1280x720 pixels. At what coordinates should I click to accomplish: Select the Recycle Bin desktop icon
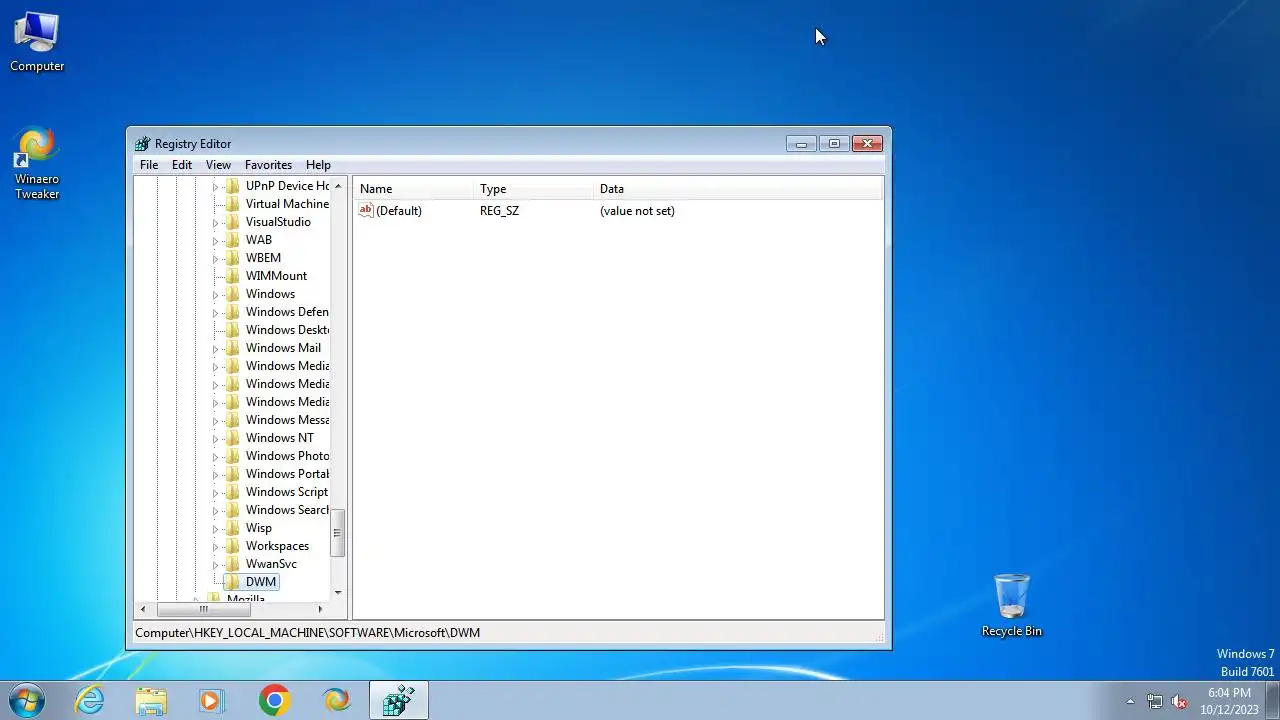coord(1012,606)
